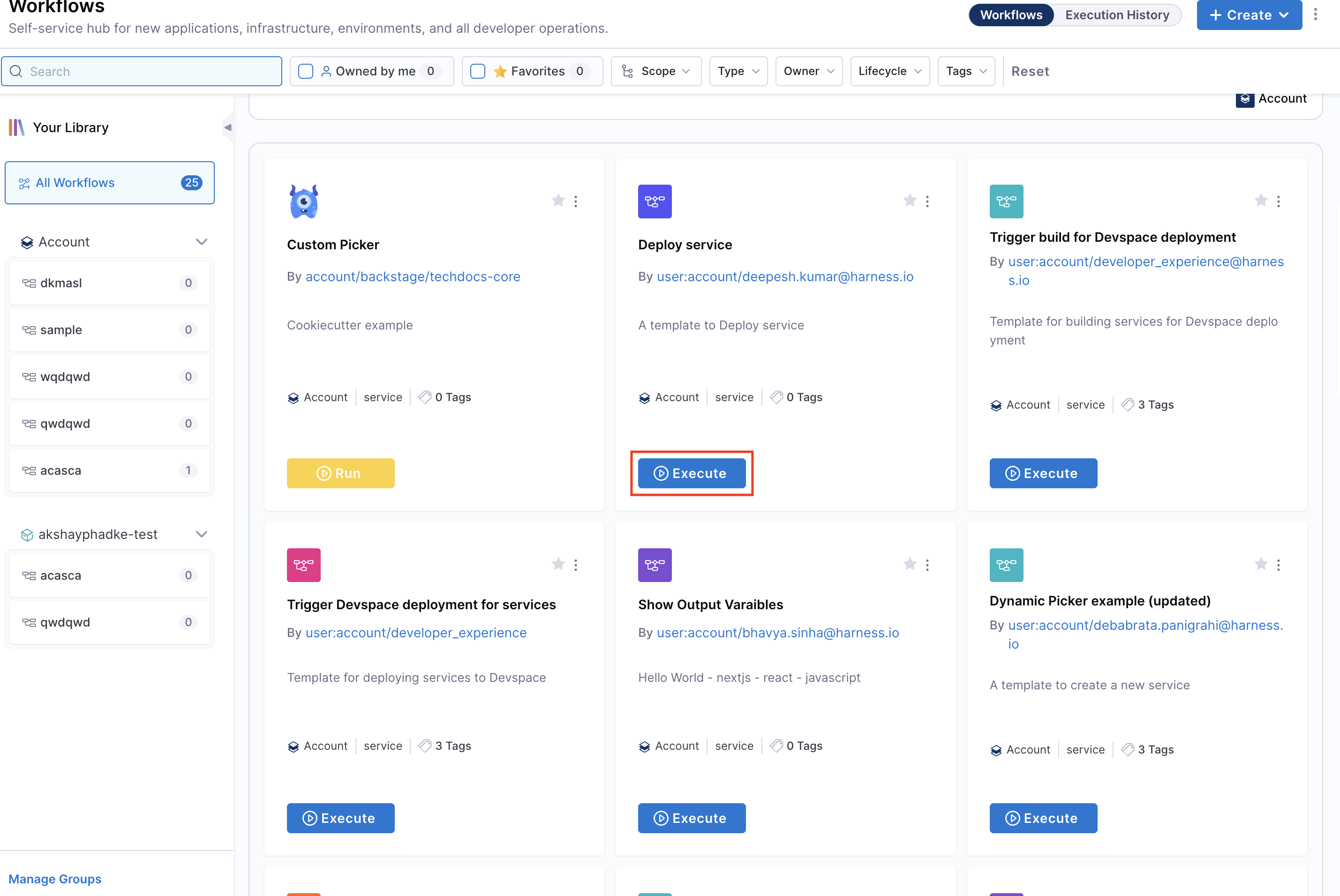Open Dynamic Picker example kebab menu
The width and height of the screenshot is (1340, 896).
click(x=1278, y=565)
